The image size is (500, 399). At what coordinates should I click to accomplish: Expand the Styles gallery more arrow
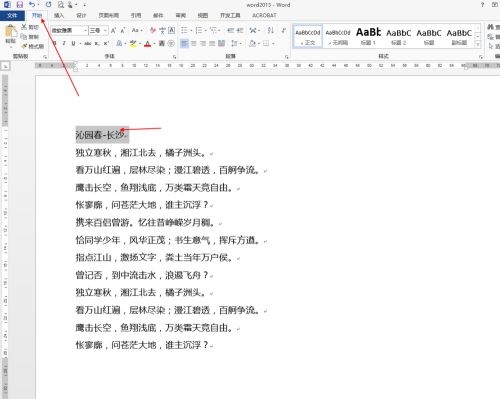pyautogui.click(x=478, y=44)
